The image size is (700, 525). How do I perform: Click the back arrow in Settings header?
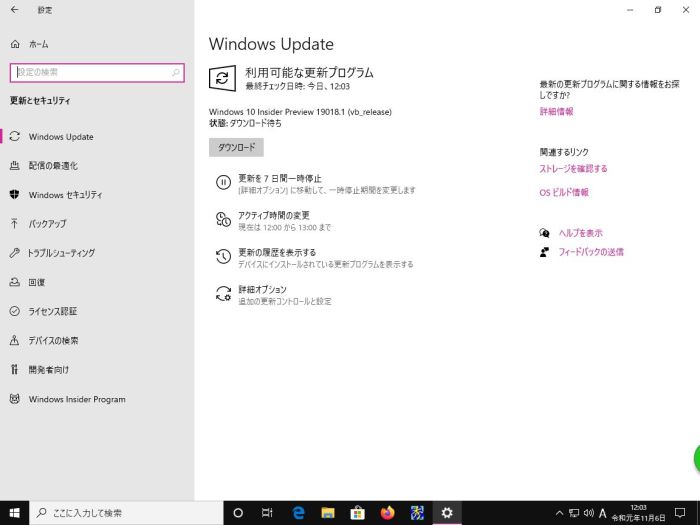(14, 10)
